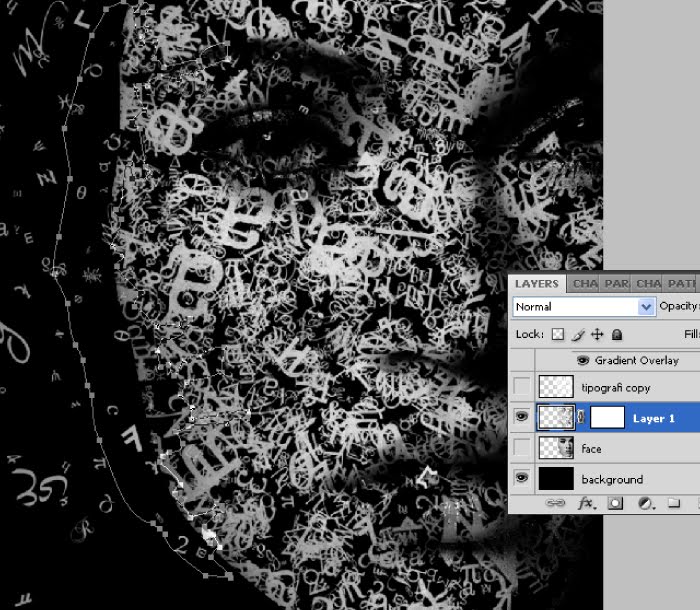Image resolution: width=700 pixels, height=610 pixels.
Task: Select the "tipografi copy" layer name
Action: [x=616, y=388]
